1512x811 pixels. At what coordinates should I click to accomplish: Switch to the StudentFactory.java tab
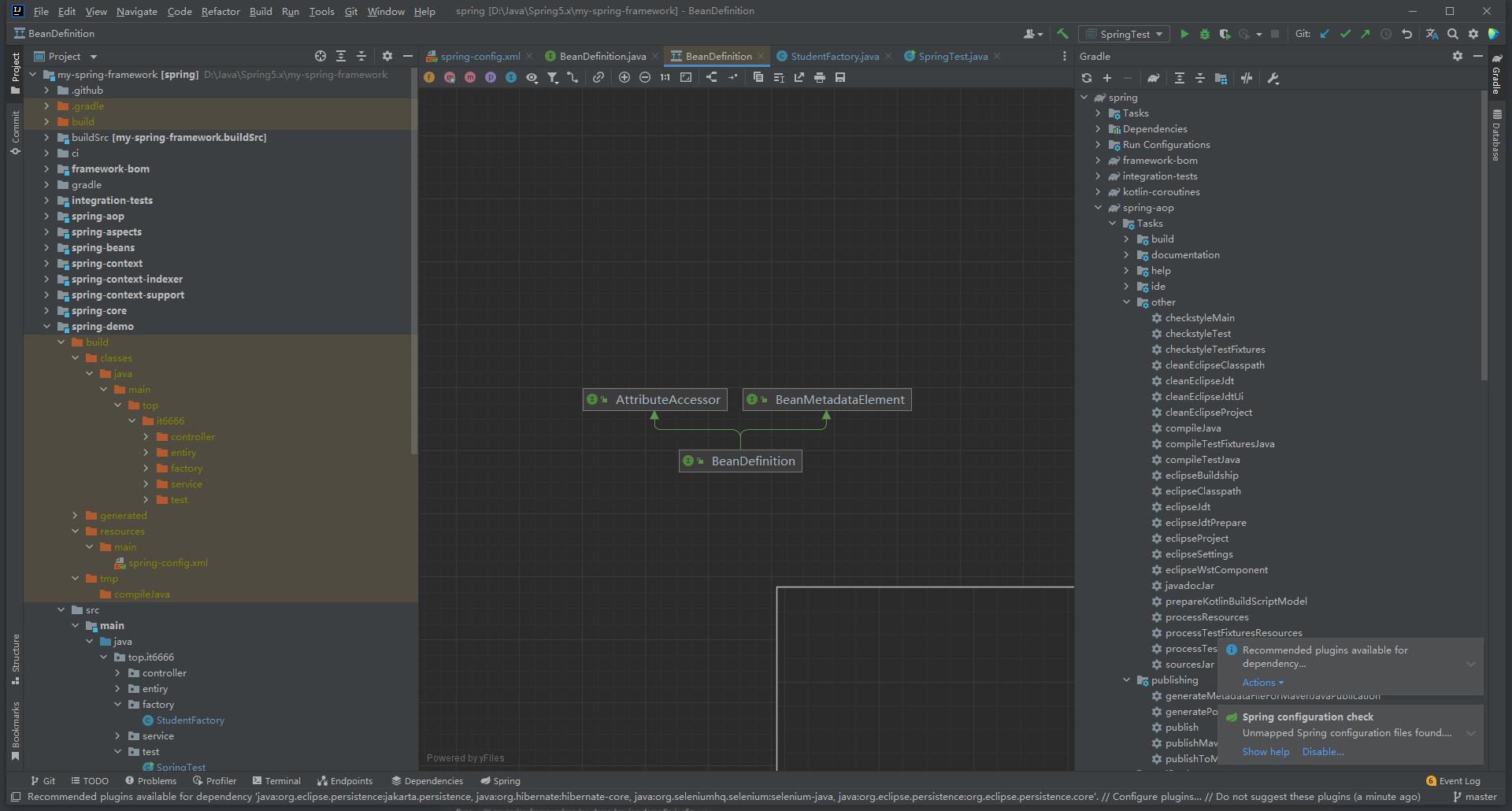[x=834, y=56]
